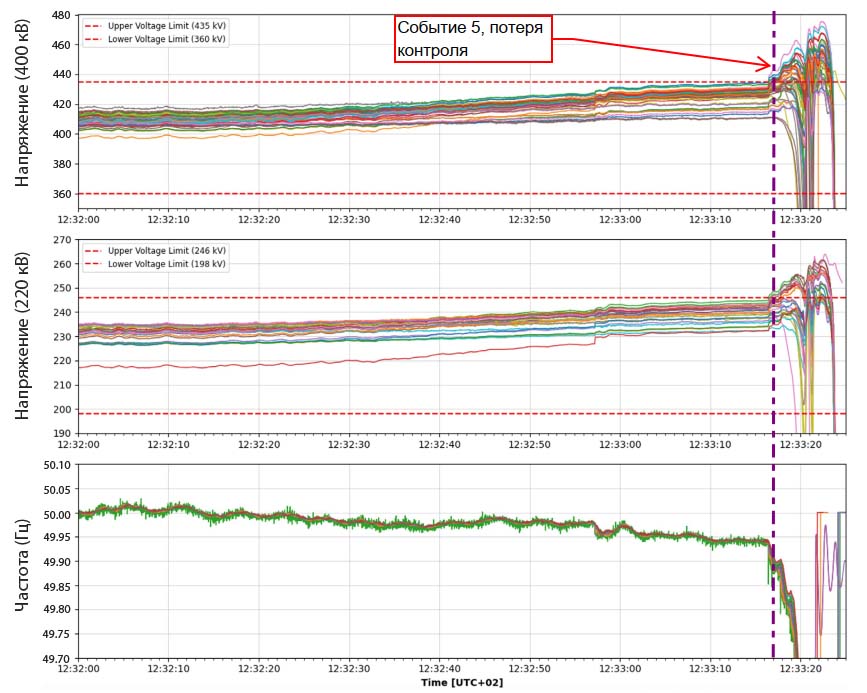Click the "Частота (Гц)" y-axis label

[24, 561]
